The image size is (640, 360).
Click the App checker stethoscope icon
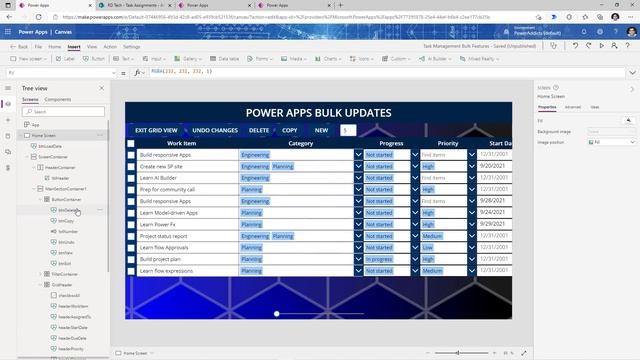553,46
